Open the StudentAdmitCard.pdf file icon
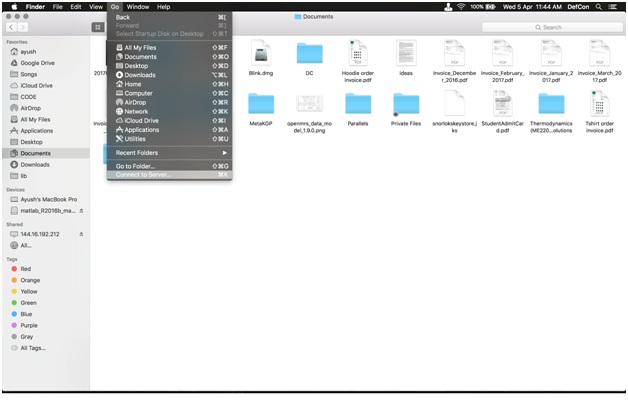This screenshot has width=628, height=404. (x=504, y=103)
